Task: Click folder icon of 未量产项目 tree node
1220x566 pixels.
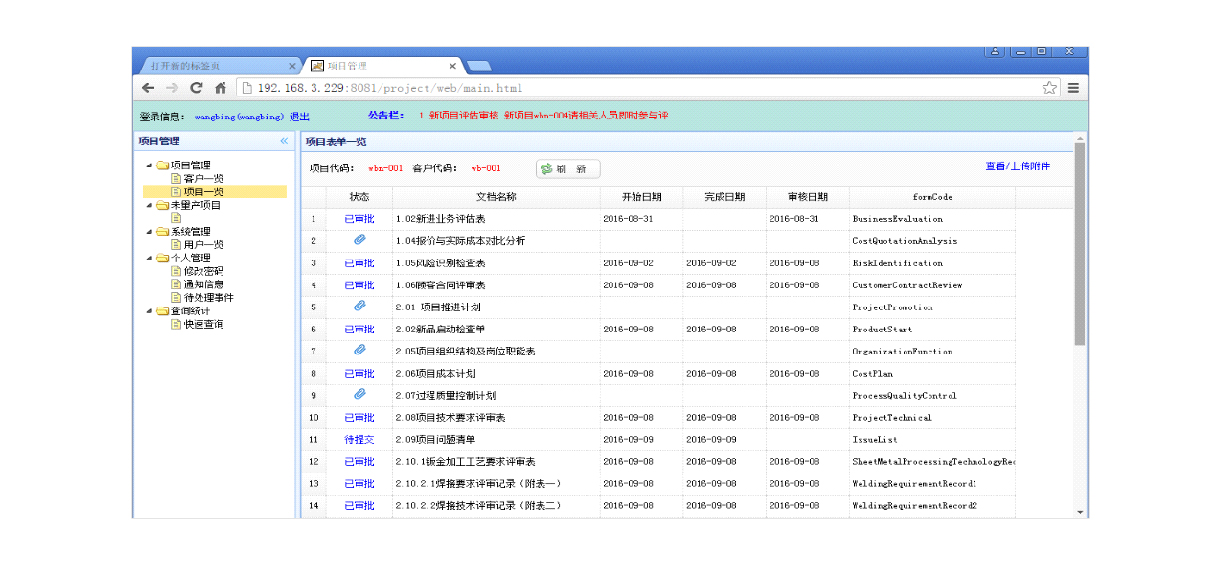Action: point(162,205)
